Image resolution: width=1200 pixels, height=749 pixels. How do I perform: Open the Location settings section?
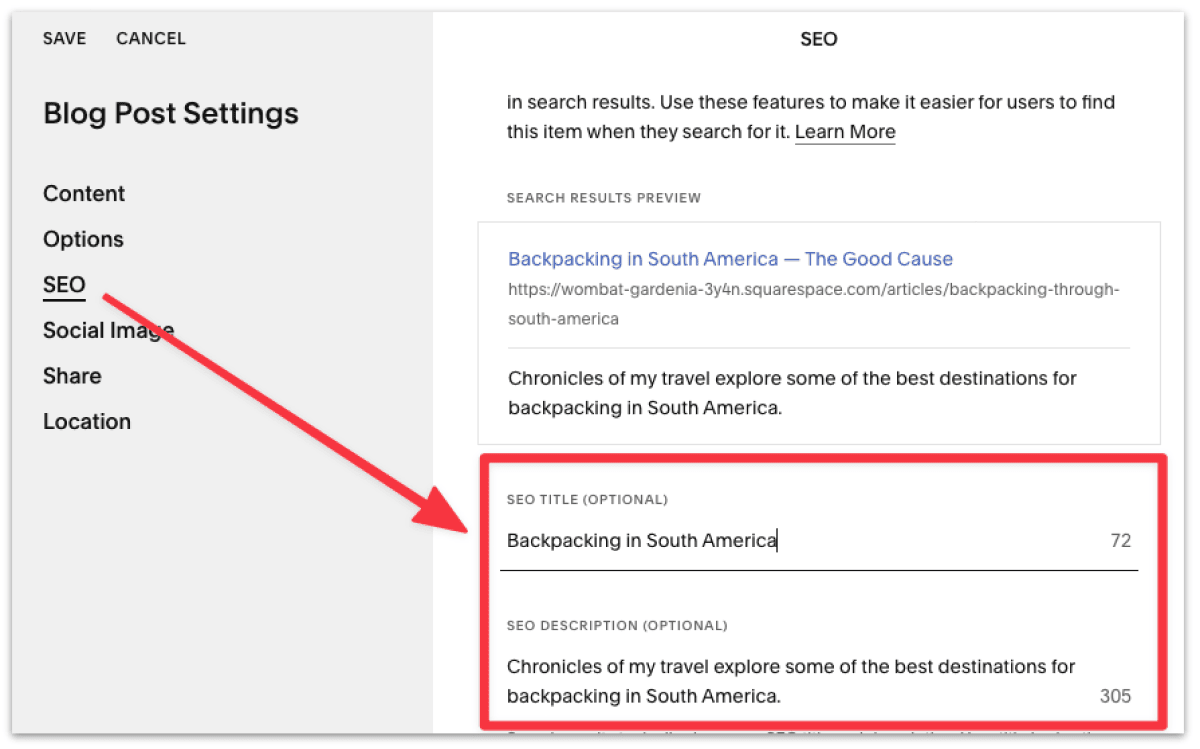[x=87, y=421]
